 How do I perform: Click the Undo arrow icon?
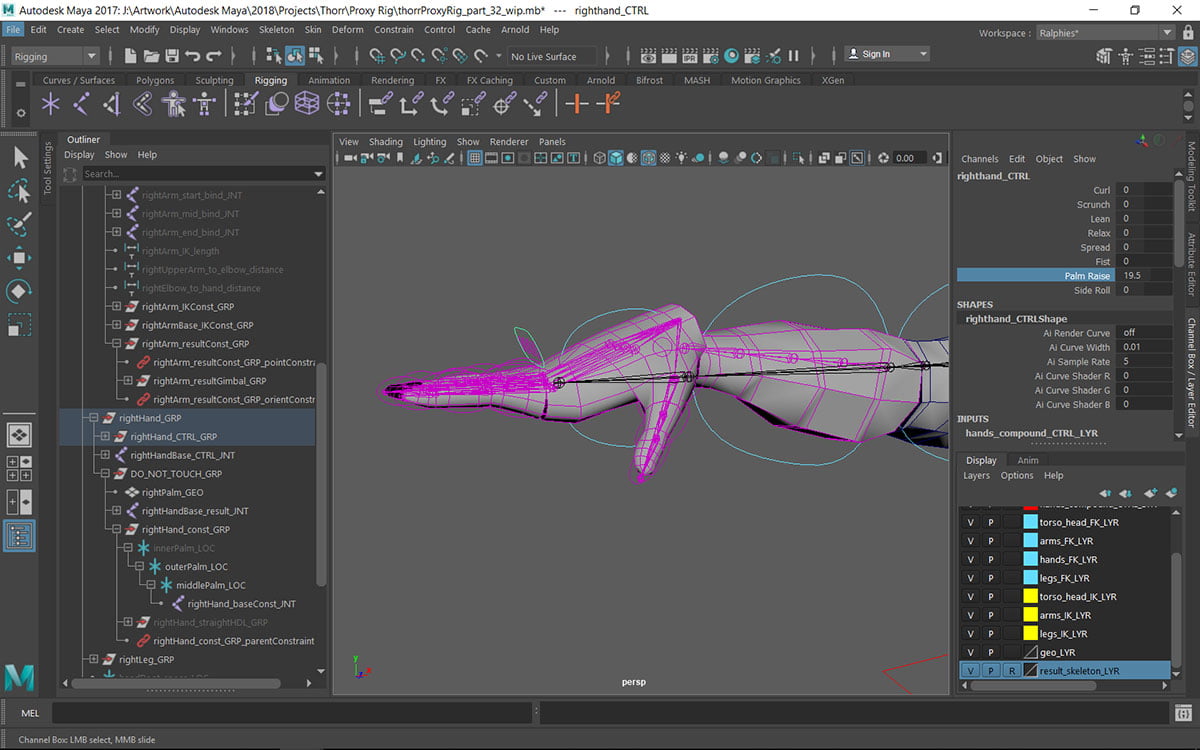coord(193,56)
